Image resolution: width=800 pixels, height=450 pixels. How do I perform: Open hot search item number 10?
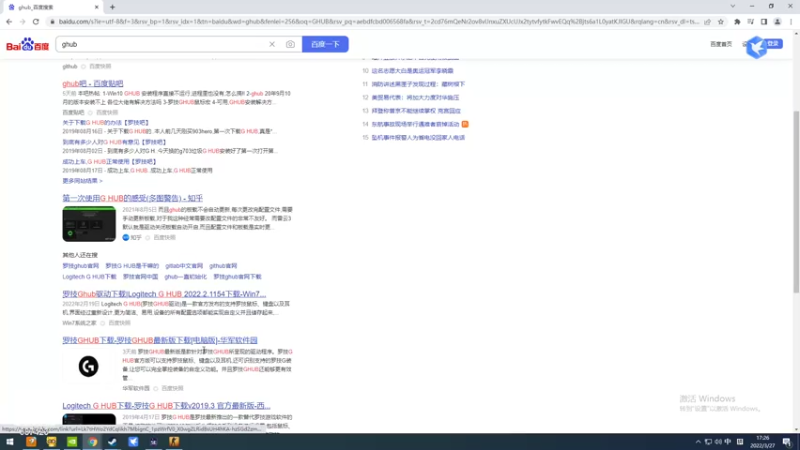[412, 71]
